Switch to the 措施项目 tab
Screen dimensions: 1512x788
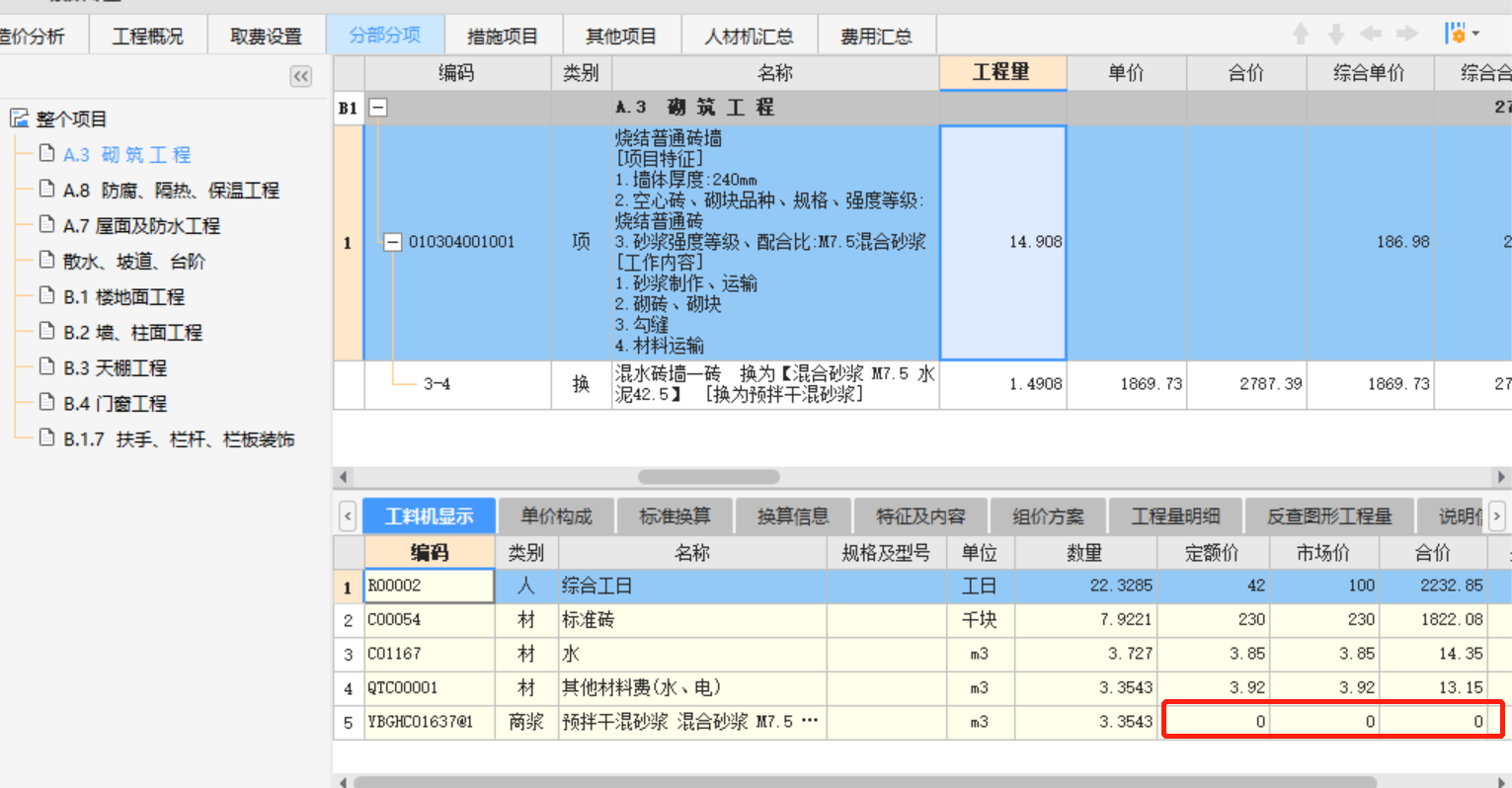(x=503, y=37)
